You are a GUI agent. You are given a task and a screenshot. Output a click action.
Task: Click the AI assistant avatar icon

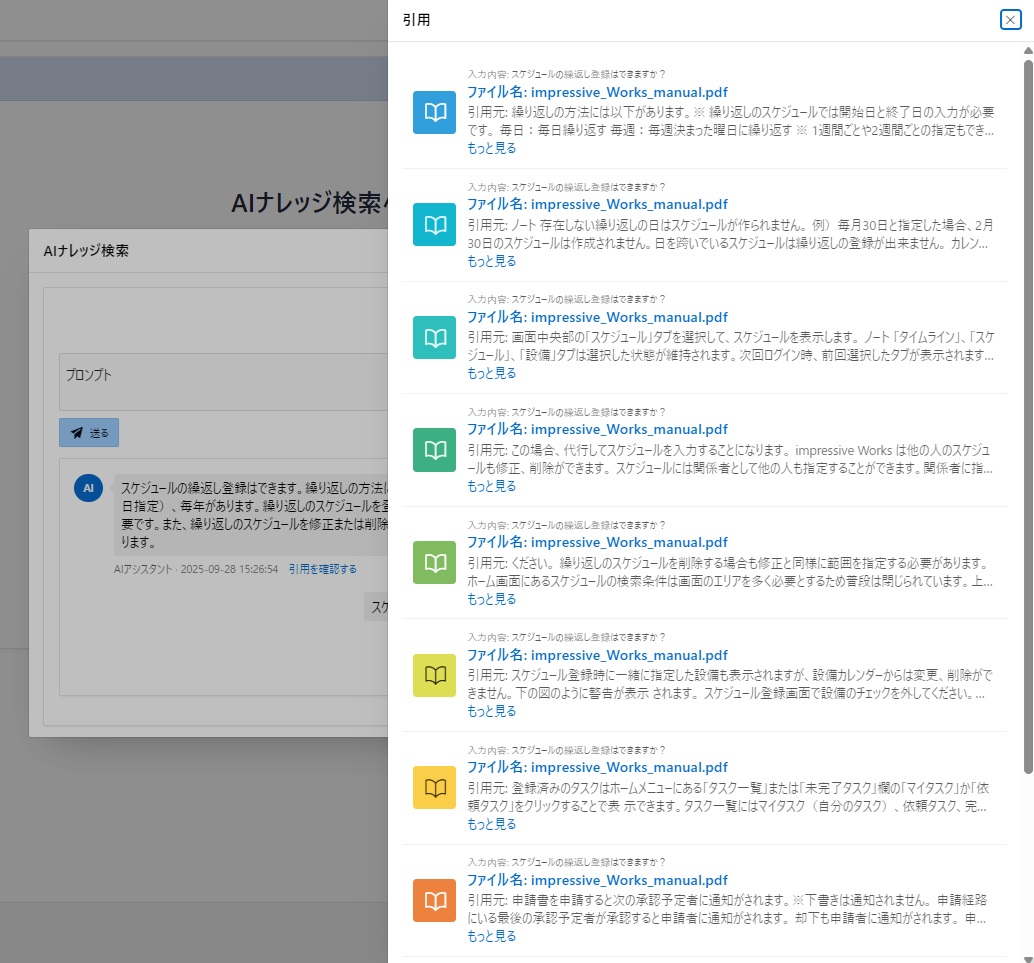click(x=88, y=488)
